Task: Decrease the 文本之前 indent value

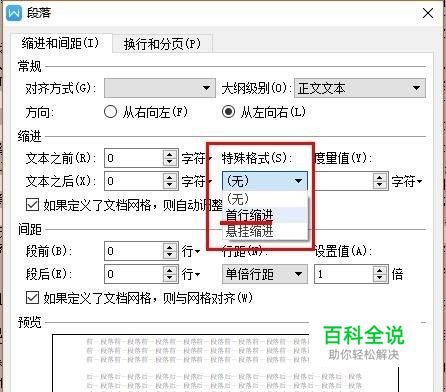Action: 170,162
